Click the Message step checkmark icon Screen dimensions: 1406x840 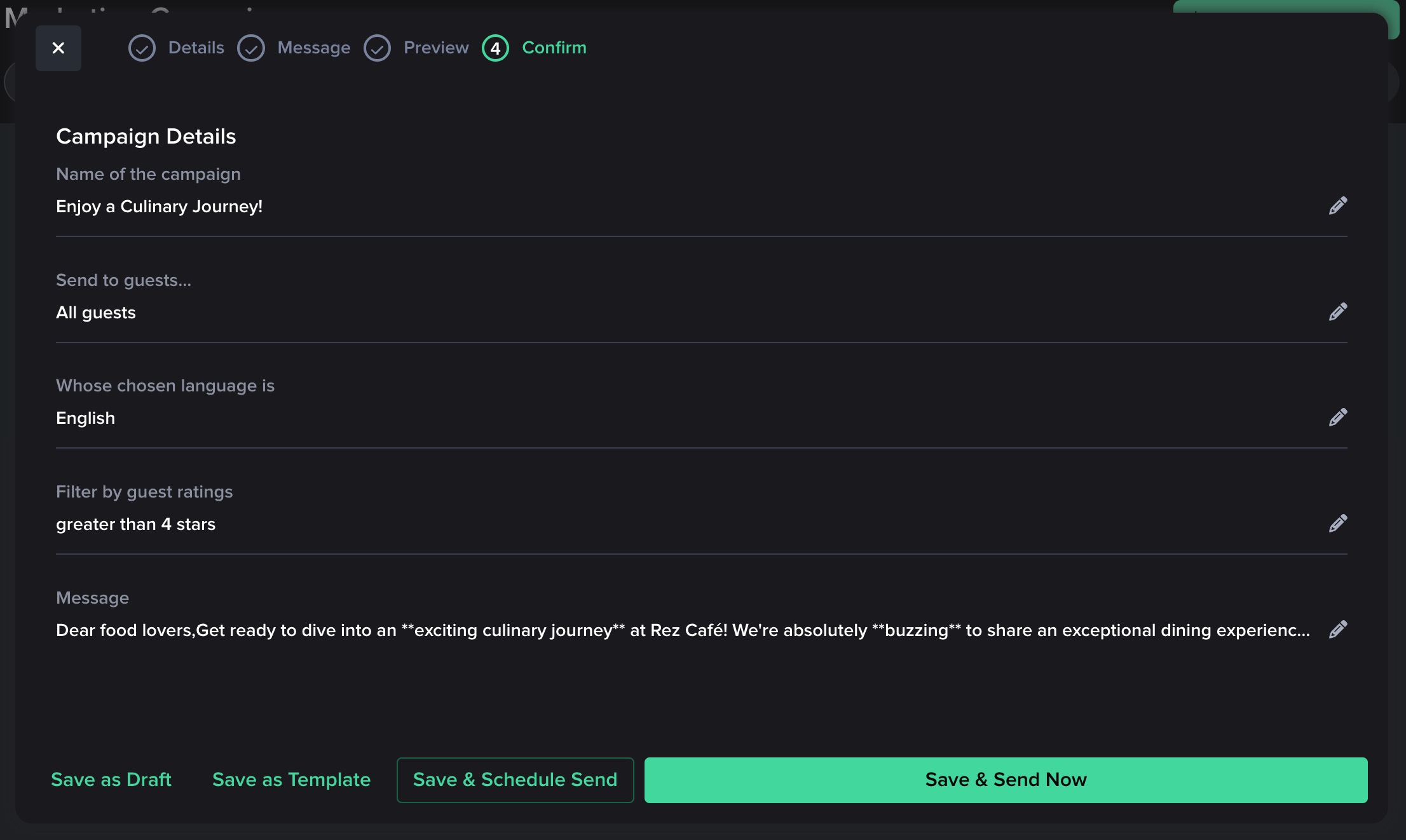(x=251, y=48)
